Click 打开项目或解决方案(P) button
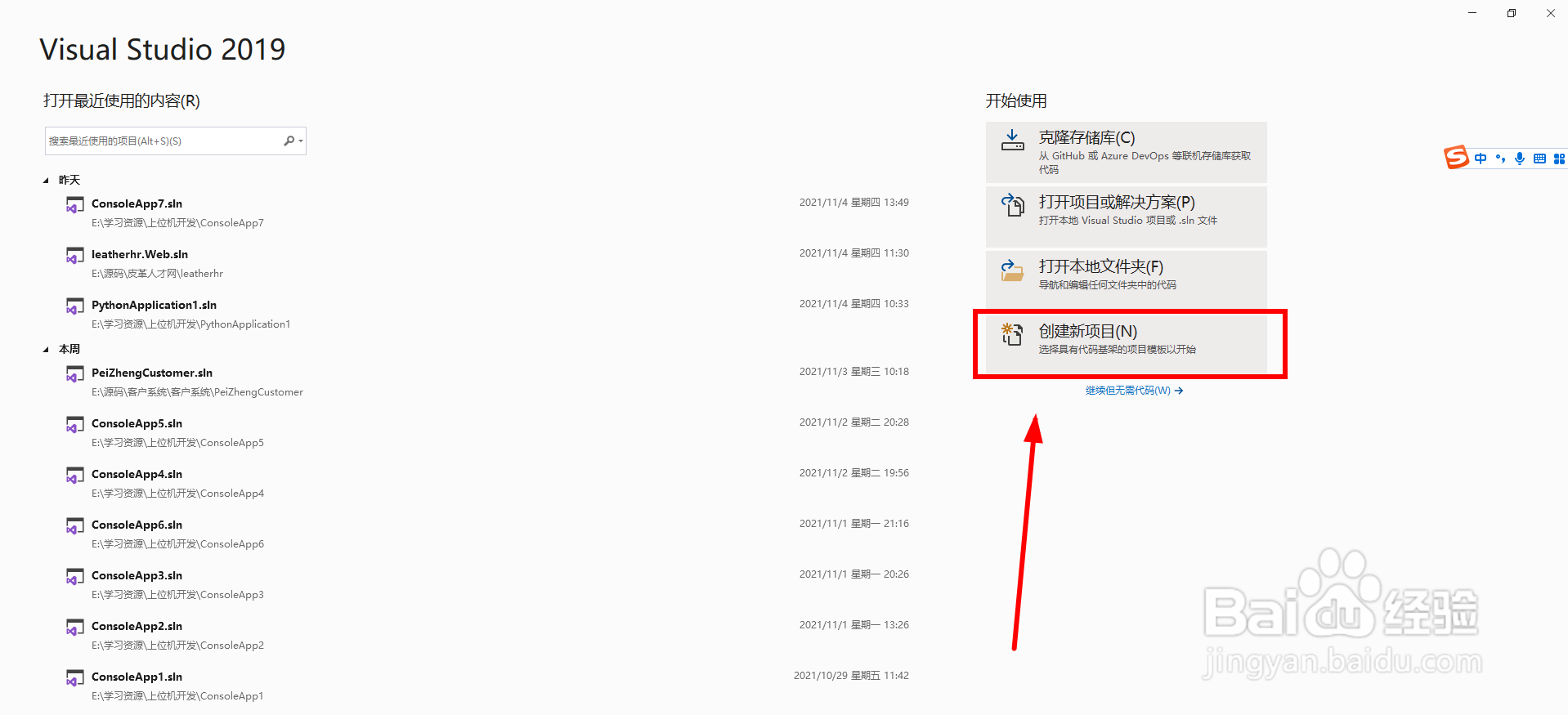The width and height of the screenshot is (1568, 715). (1127, 217)
